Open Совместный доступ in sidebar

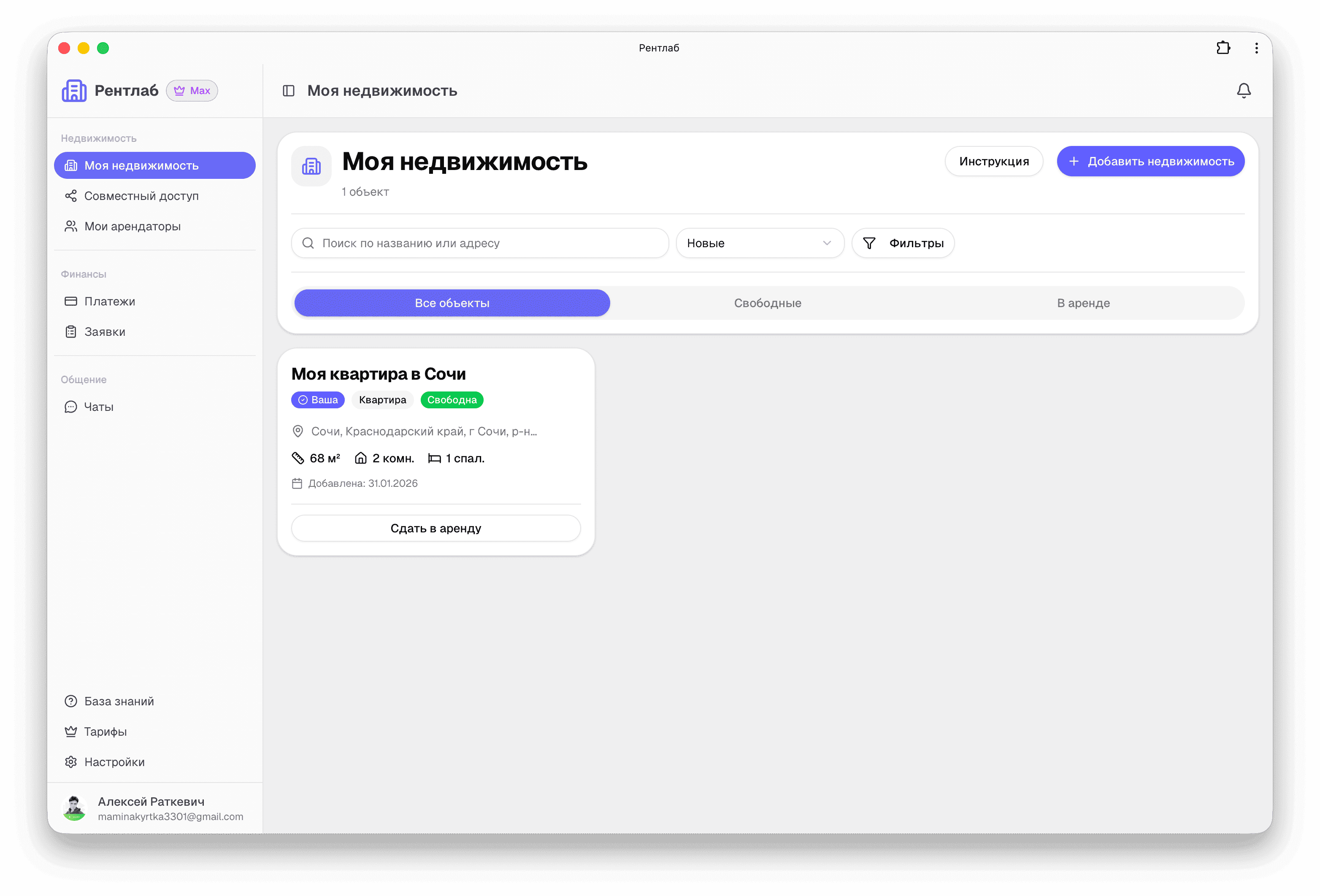(141, 196)
